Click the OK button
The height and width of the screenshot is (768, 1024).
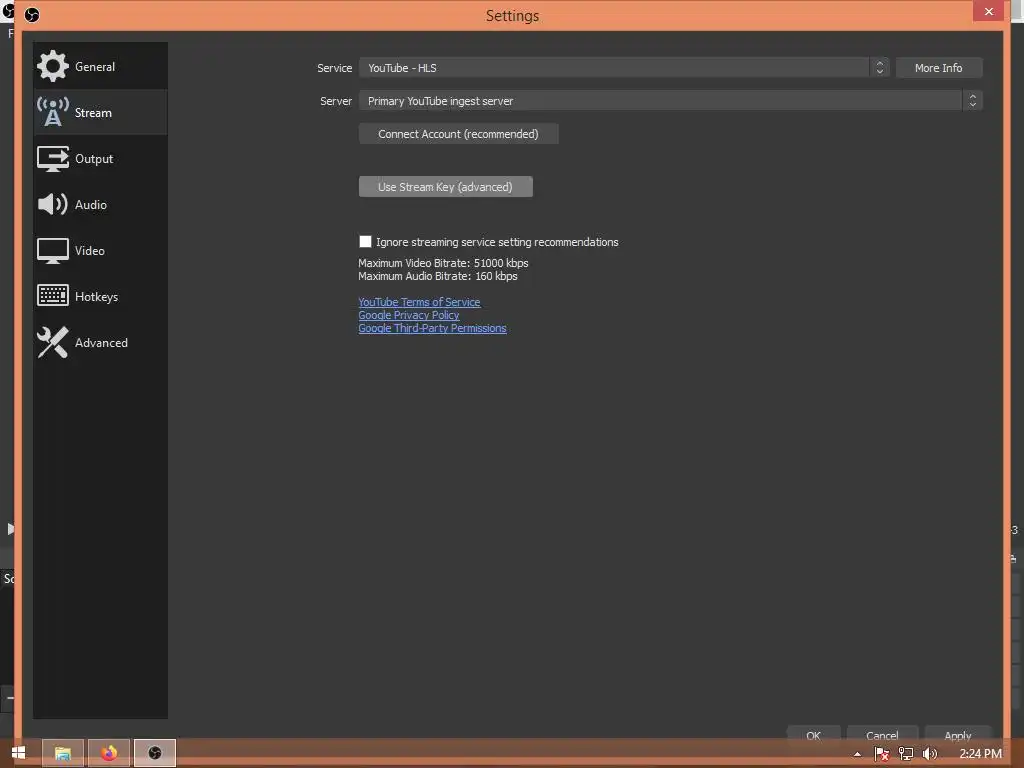tap(813, 733)
